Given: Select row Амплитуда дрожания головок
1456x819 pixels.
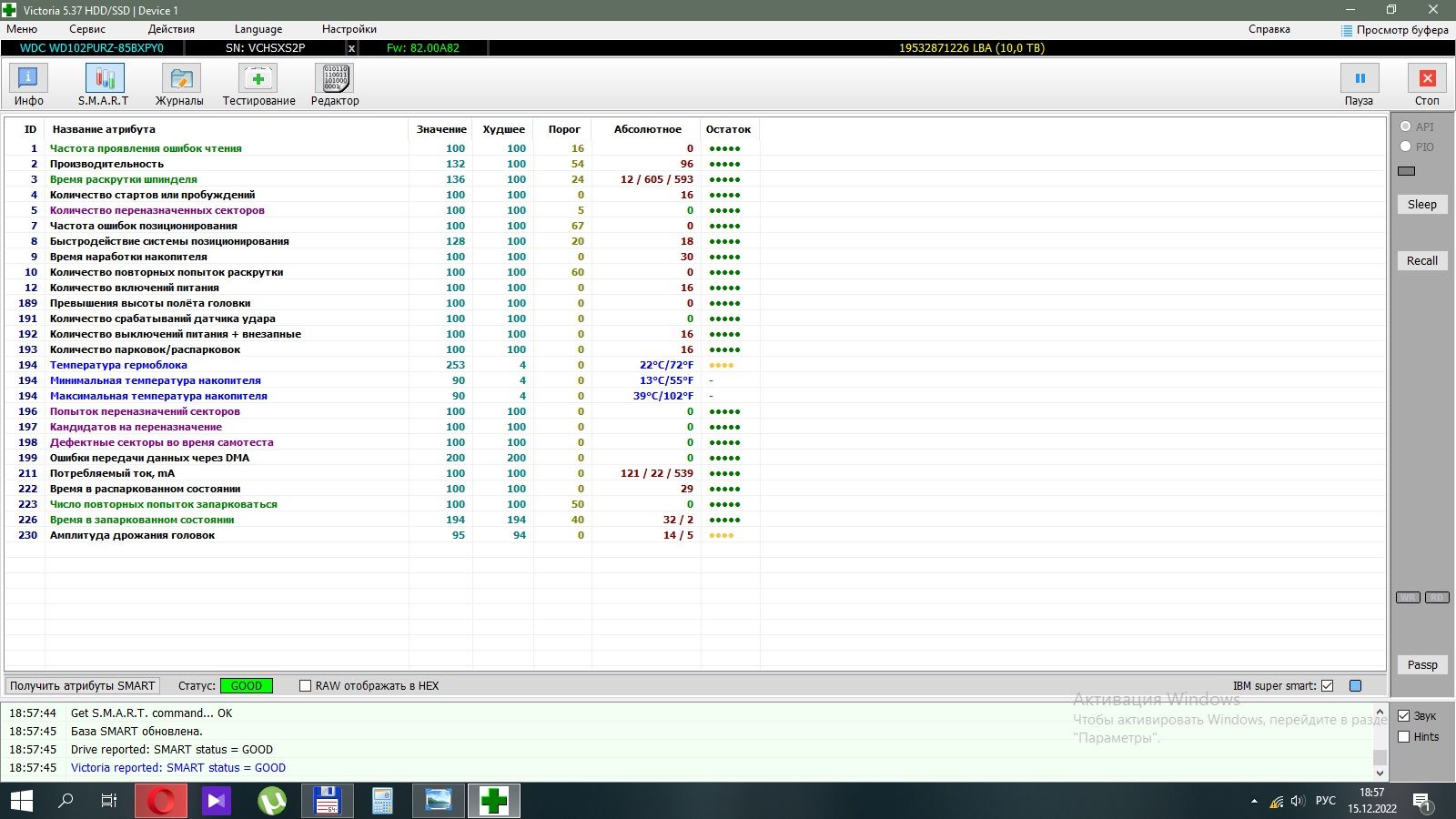Looking at the screenshot, I should [x=382, y=535].
